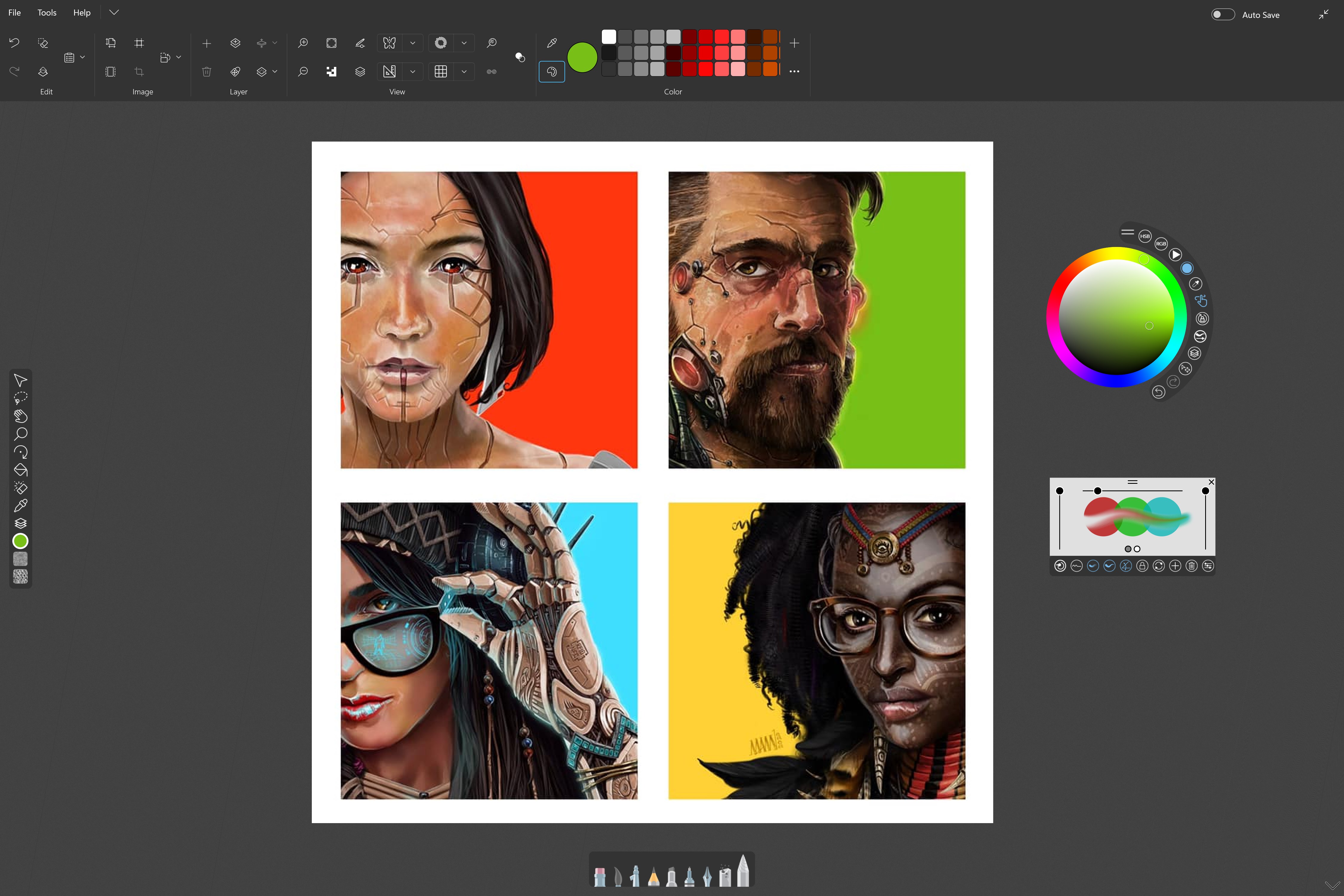This screenshot has width=1344, height=896.
Task: Select the Eraser tool
Action: [21, 487]
